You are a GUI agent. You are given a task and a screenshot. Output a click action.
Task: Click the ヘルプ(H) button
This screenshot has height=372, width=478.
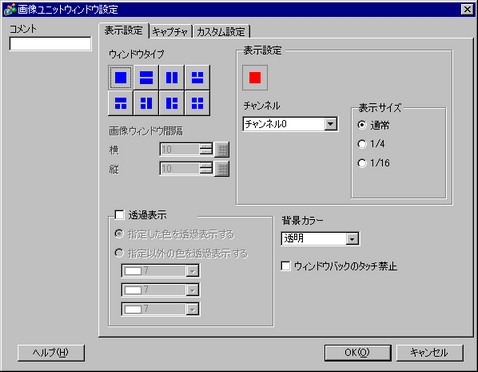click(51, 353)
